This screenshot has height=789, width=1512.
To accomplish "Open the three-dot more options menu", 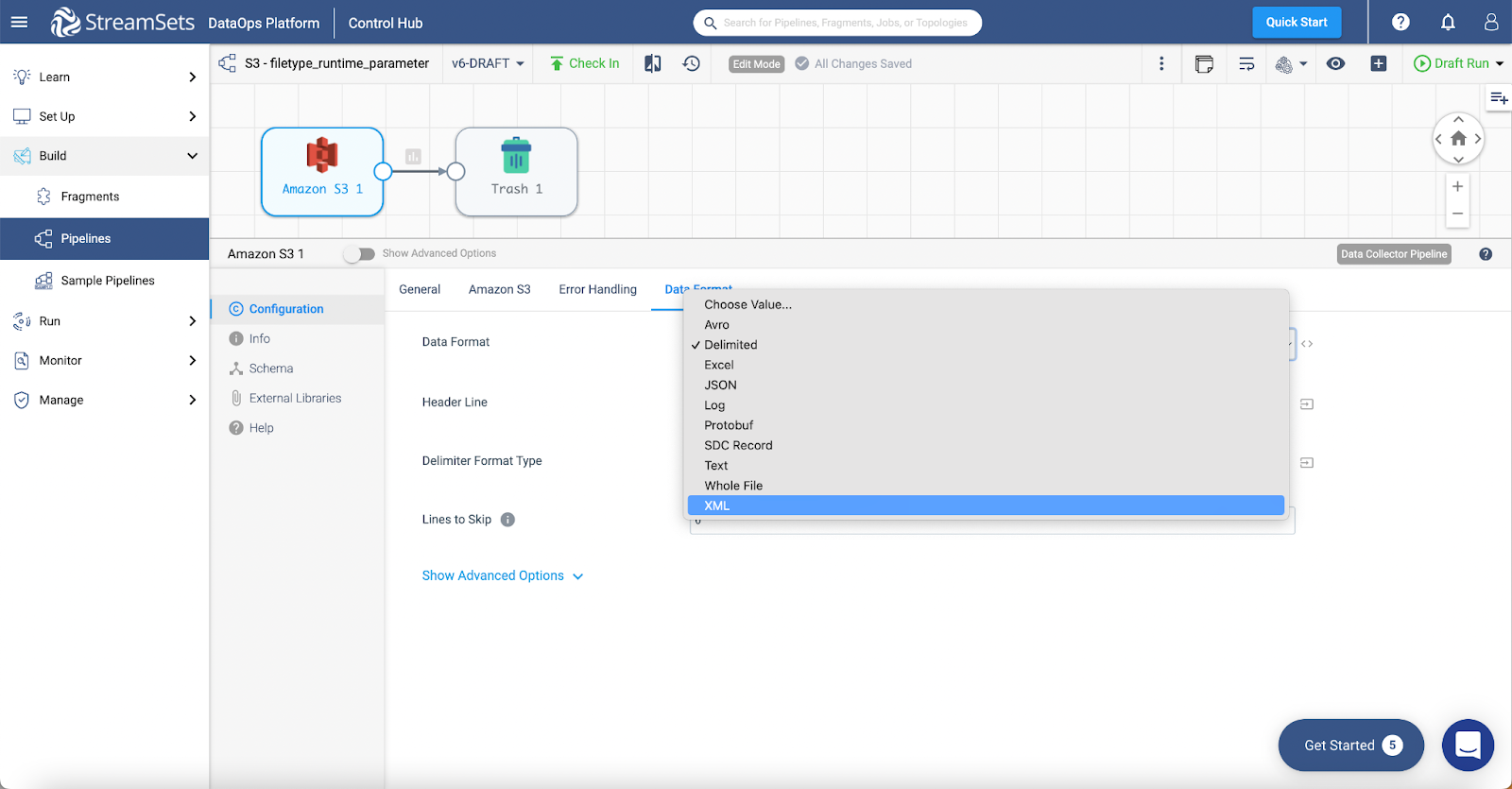I will click(x=1161, y=63).
